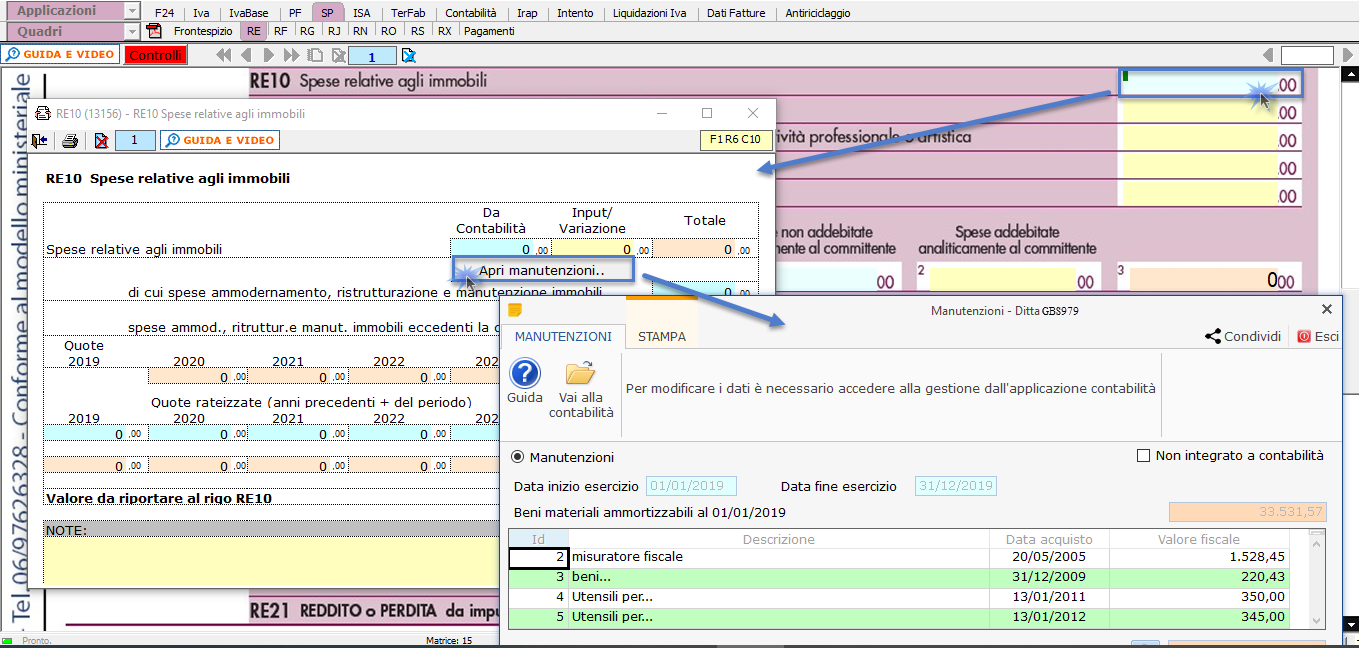The image size is (1359, 648).
Task: Click Vai alla contabilità folder icon
Action: tap(580, 374)
